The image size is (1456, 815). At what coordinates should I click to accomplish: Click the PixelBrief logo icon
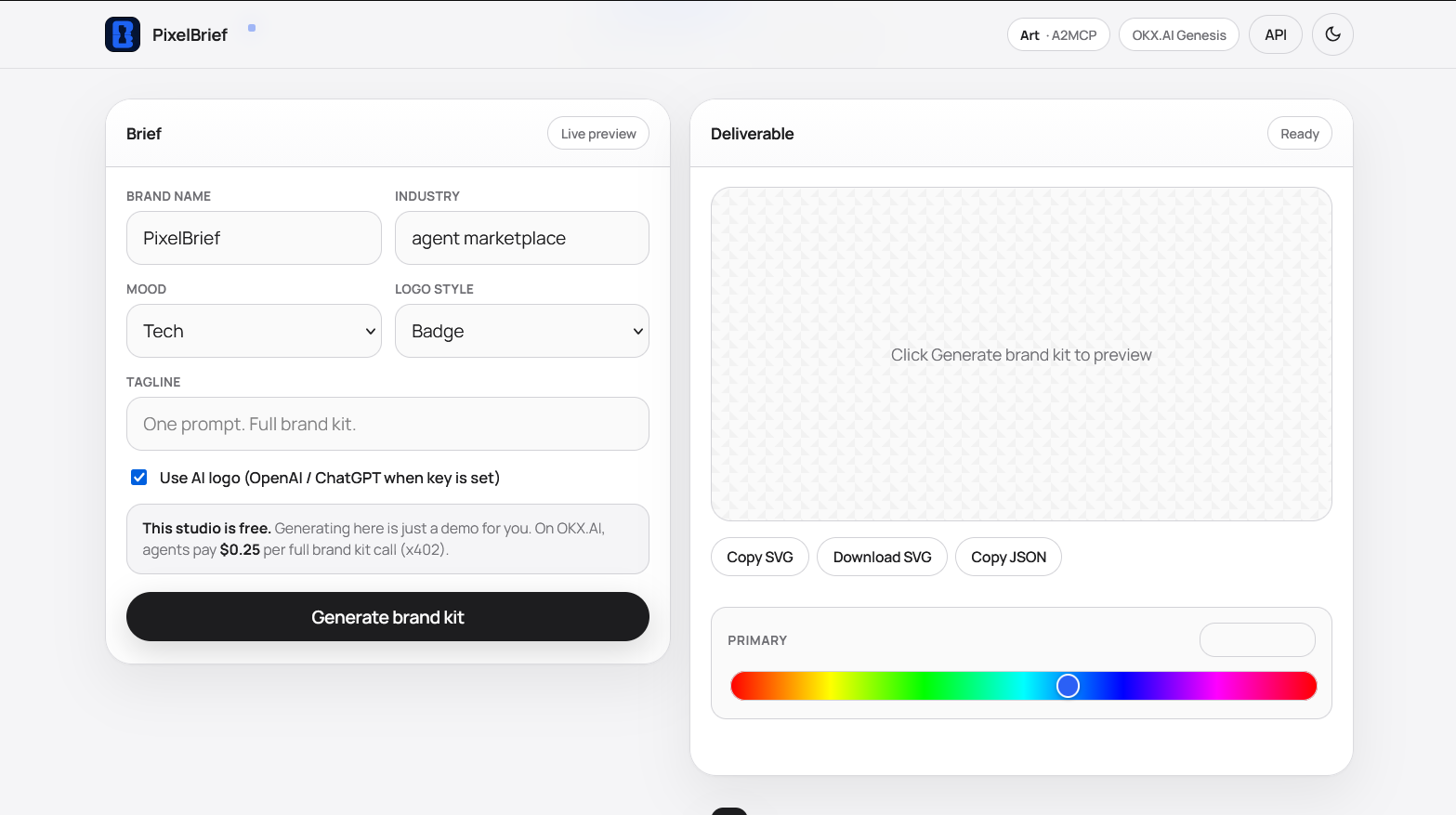[x=123, y=34]
